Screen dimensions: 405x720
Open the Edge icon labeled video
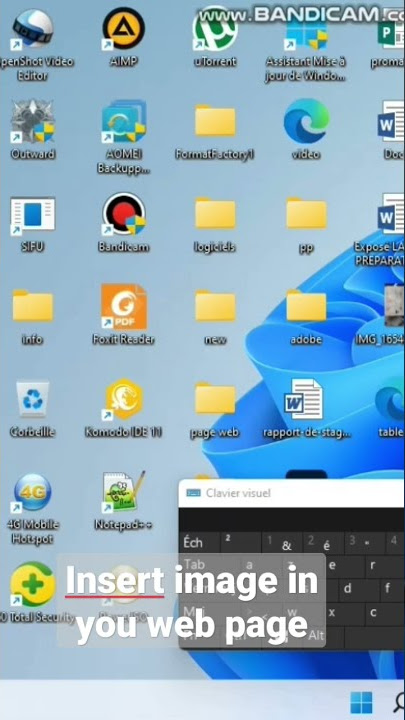pos(306,121)
